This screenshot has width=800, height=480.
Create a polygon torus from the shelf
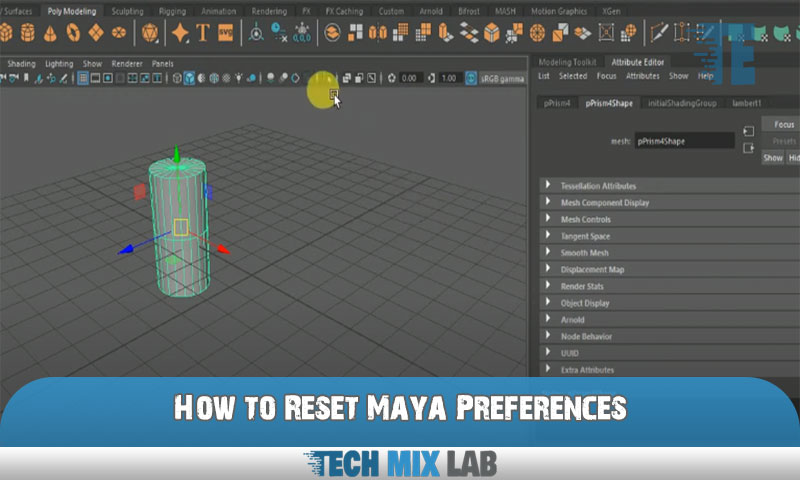(73, 33)
